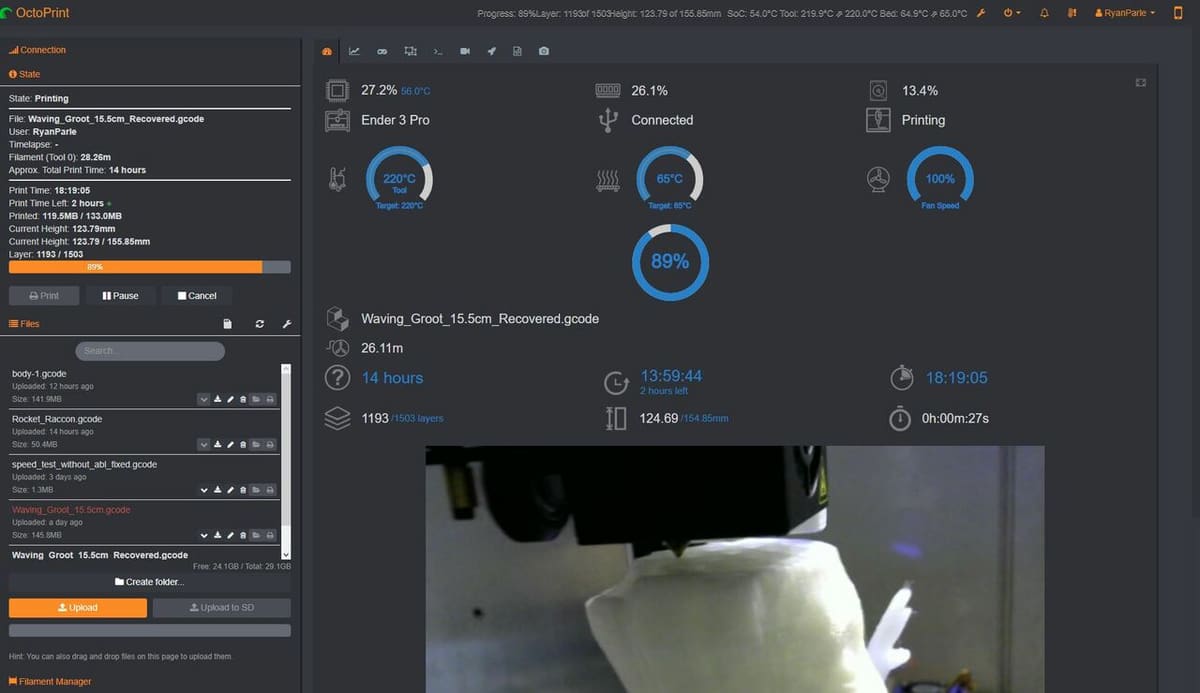This screenshot has width=1200, height=693.
Task: Click Create folder button
Action: [150, 582]
